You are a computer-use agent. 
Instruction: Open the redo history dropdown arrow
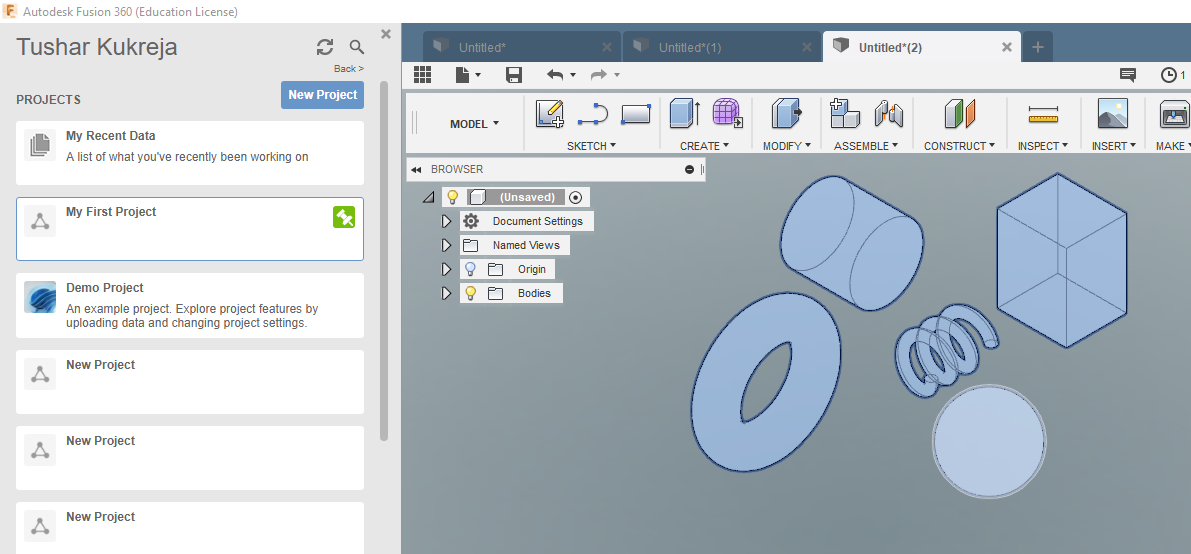click(x=617, y=75)
